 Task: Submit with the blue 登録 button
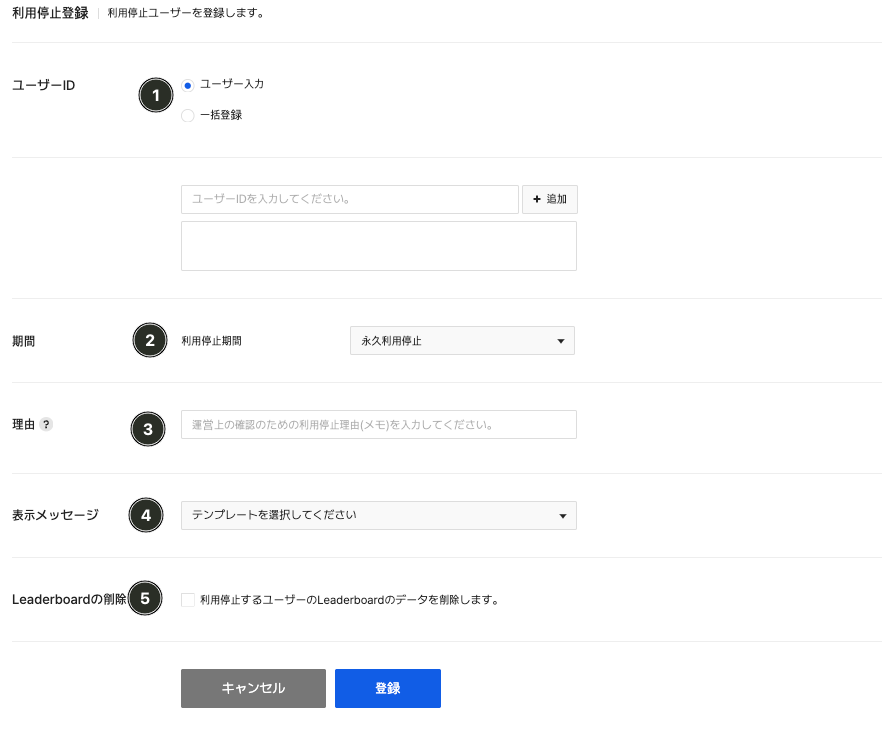[x=387, y=688]
